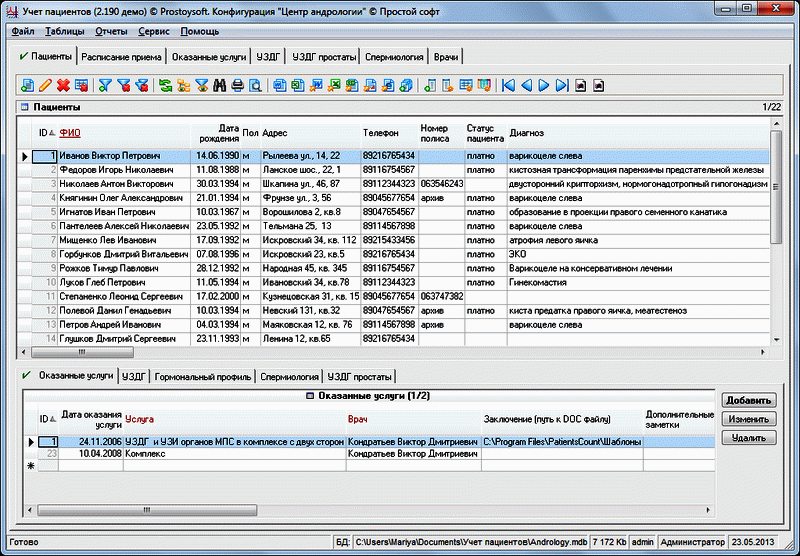Click the printer icon in toolbar
This screenshot has height=556, width=800.
click(237, 86)
